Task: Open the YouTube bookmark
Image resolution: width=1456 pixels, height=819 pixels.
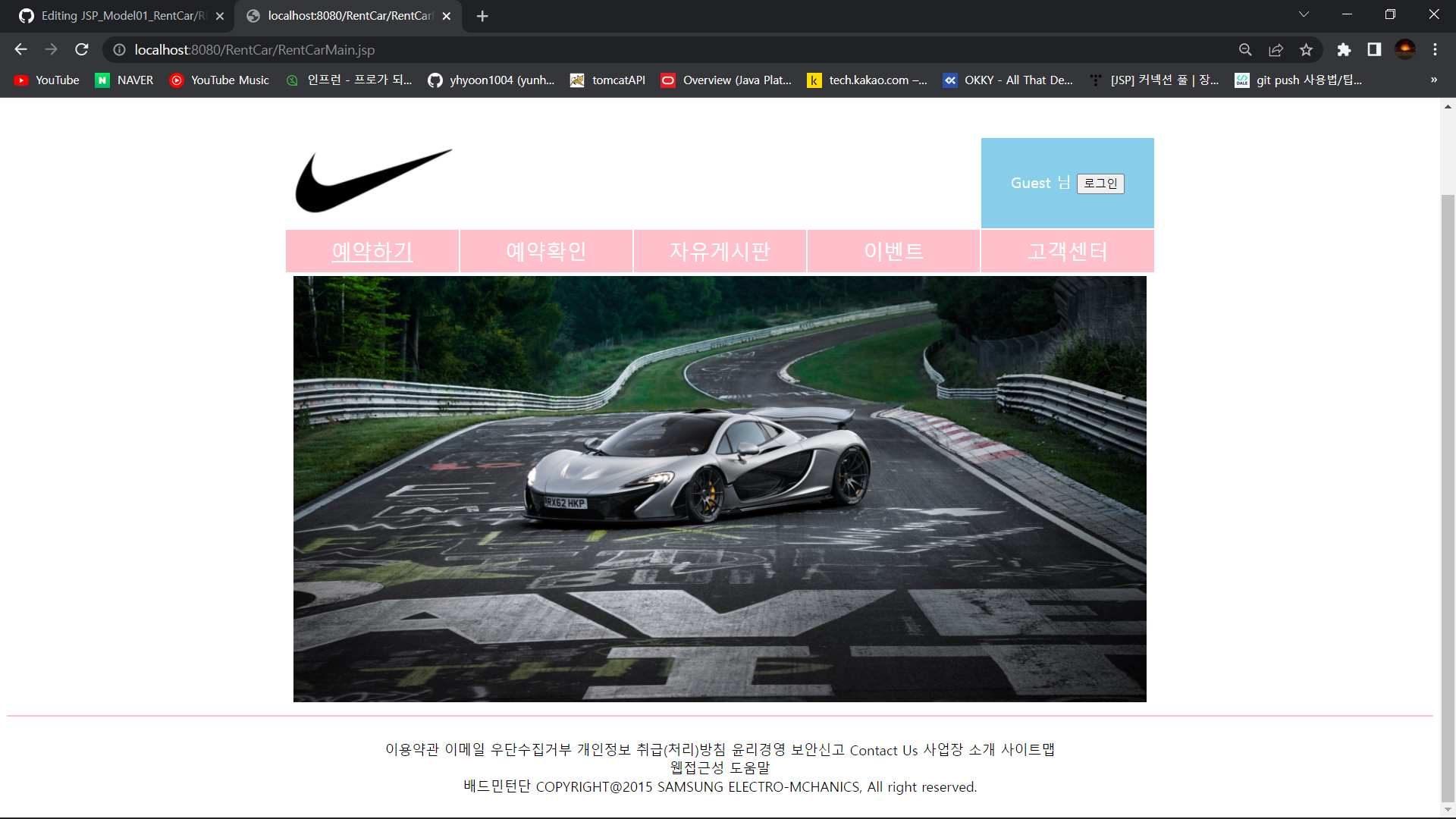Action: pyautogui.click(x=45, y=80)
